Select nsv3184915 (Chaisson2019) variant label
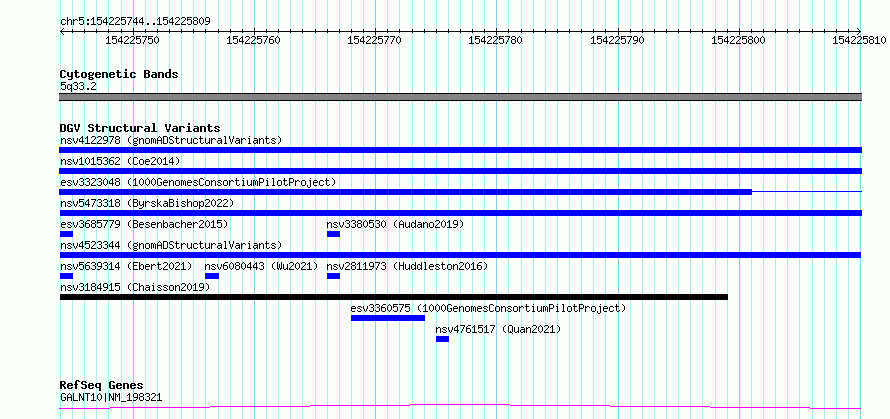Screen dimensions: 890x419 click(x=135, y=287)
